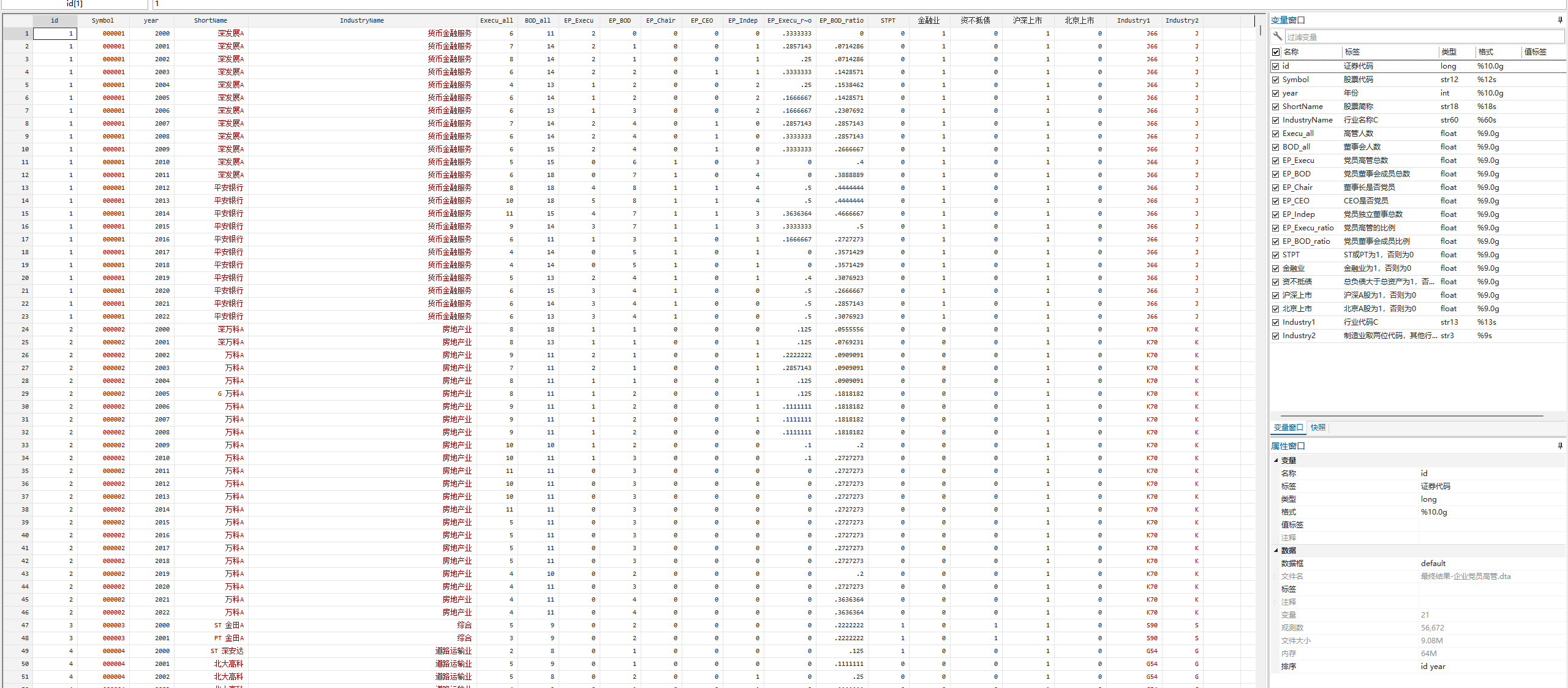Collapse the 变量 section in properties
Viewport: 1568px width, 688px height.
[x=1276, y=460]
